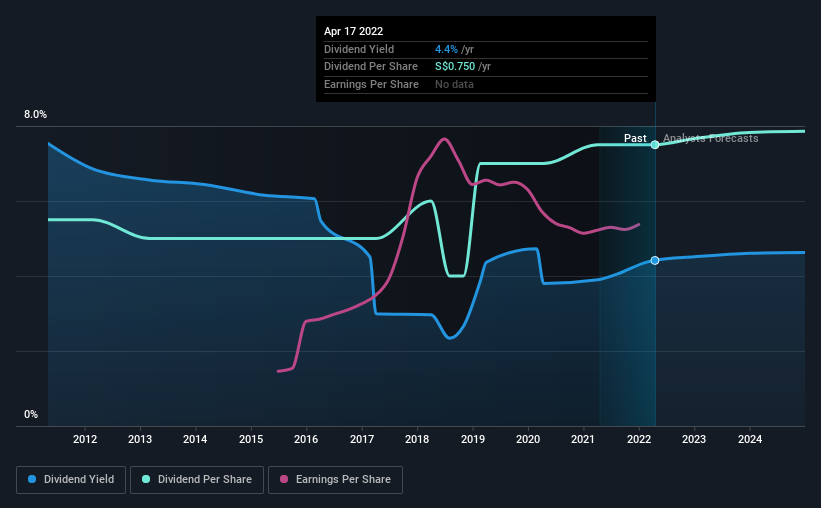Click the 2016 x-axis label
The image size is (821, 508).
point(306,439)
